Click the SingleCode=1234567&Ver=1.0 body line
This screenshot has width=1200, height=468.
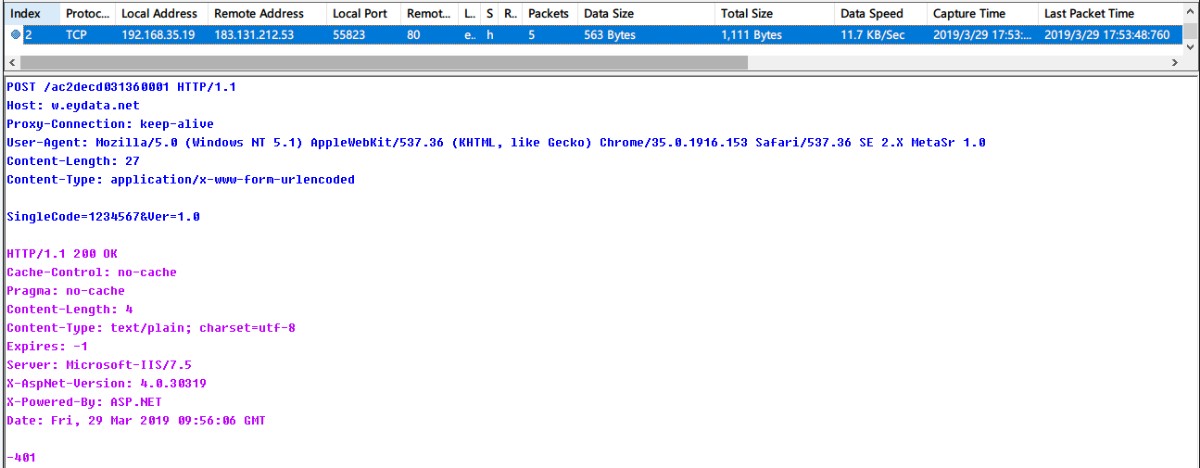point(103,217)
